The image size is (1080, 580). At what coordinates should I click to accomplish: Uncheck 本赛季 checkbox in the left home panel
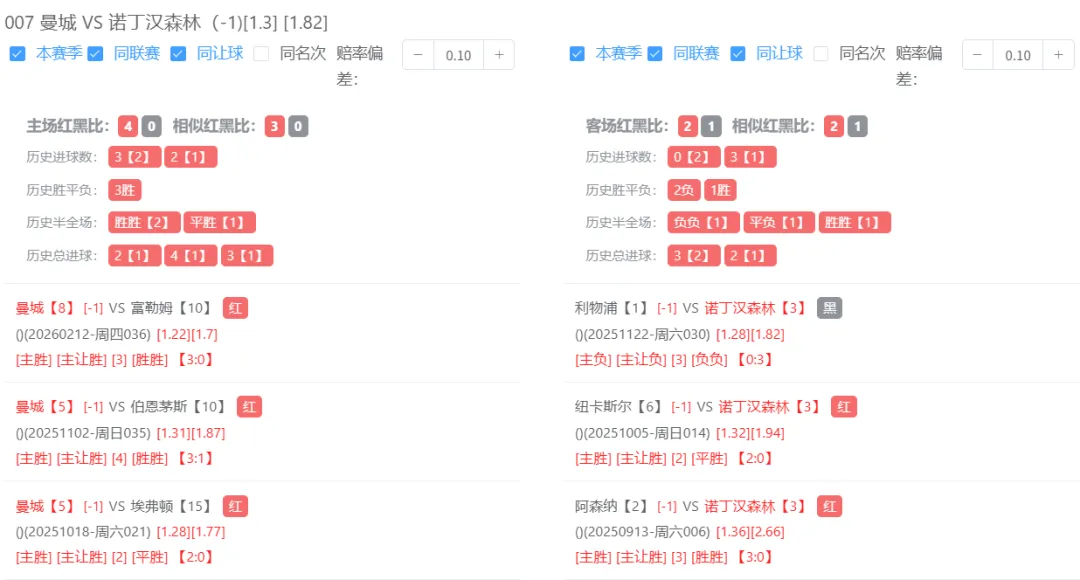click(18, 54)
